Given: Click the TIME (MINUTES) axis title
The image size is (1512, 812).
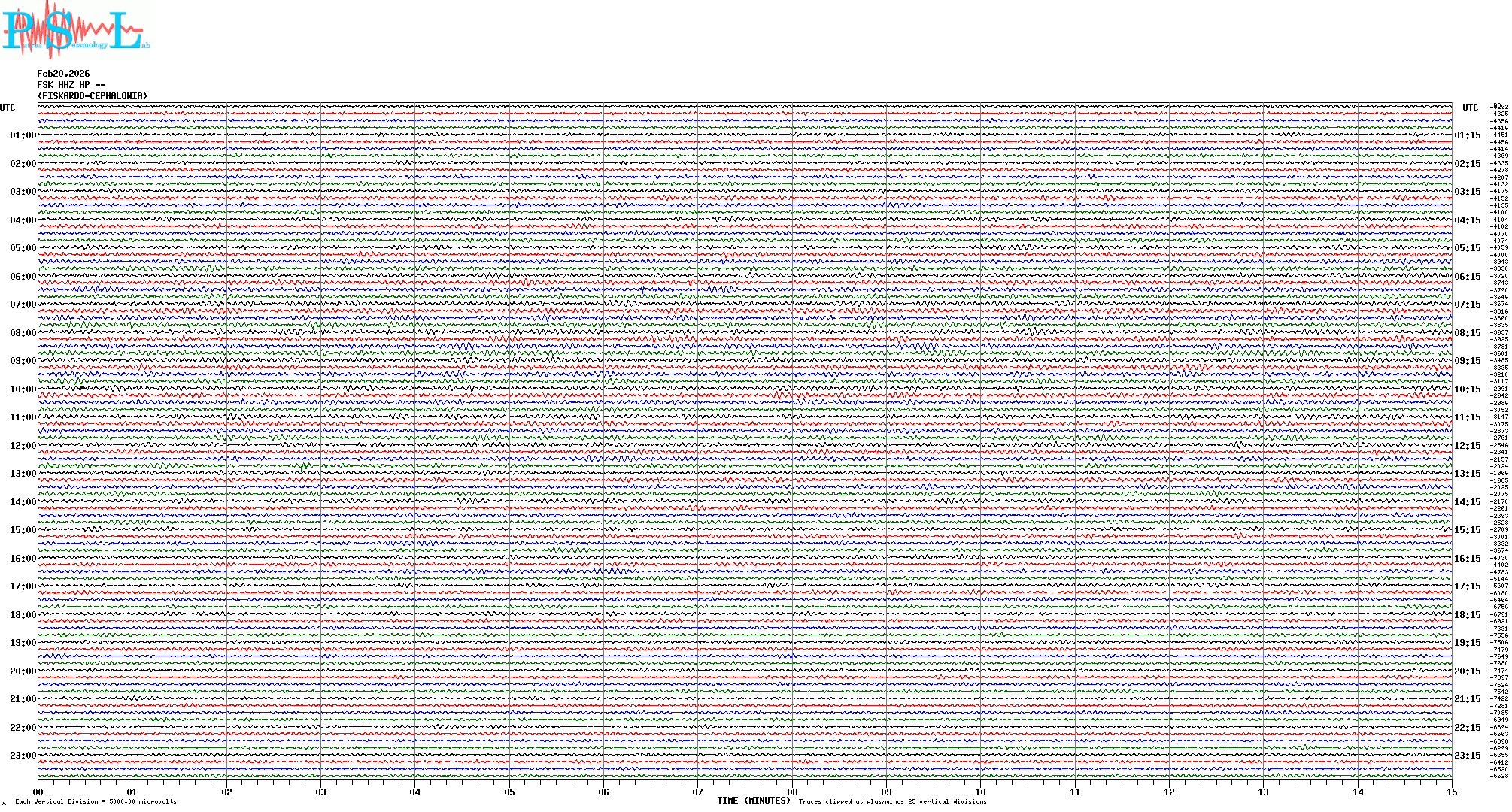Looking at the screenshot, I should pos(753,801).
